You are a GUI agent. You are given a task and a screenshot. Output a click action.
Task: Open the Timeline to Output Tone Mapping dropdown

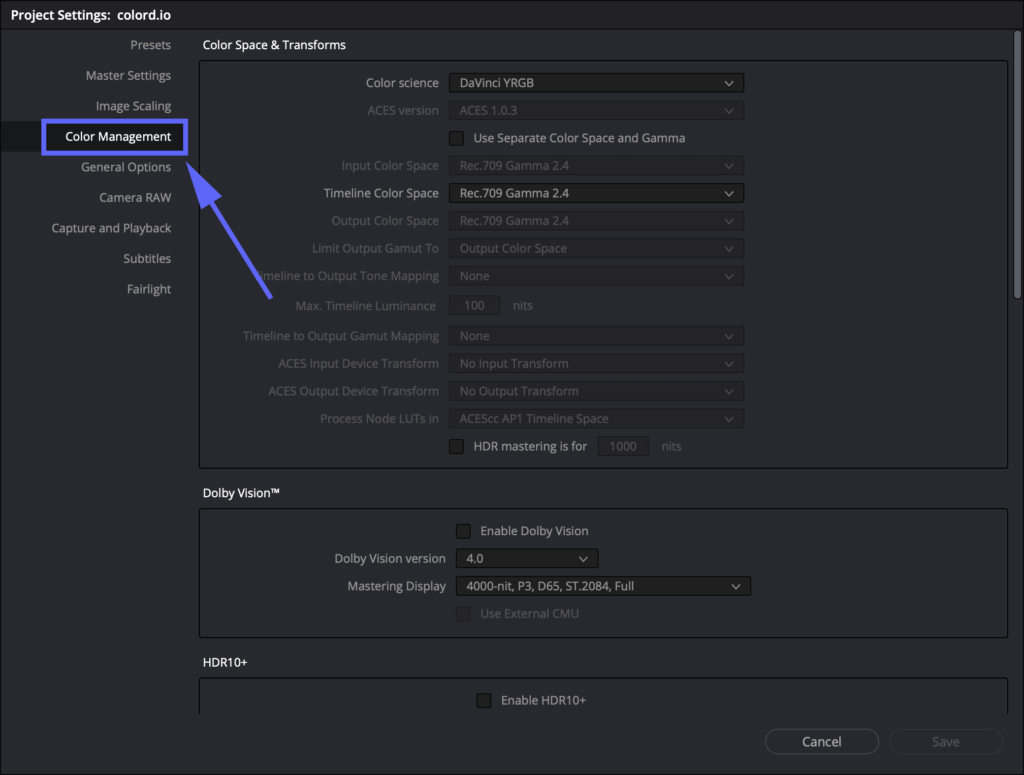pyautogui.click(x=596, y=275)
